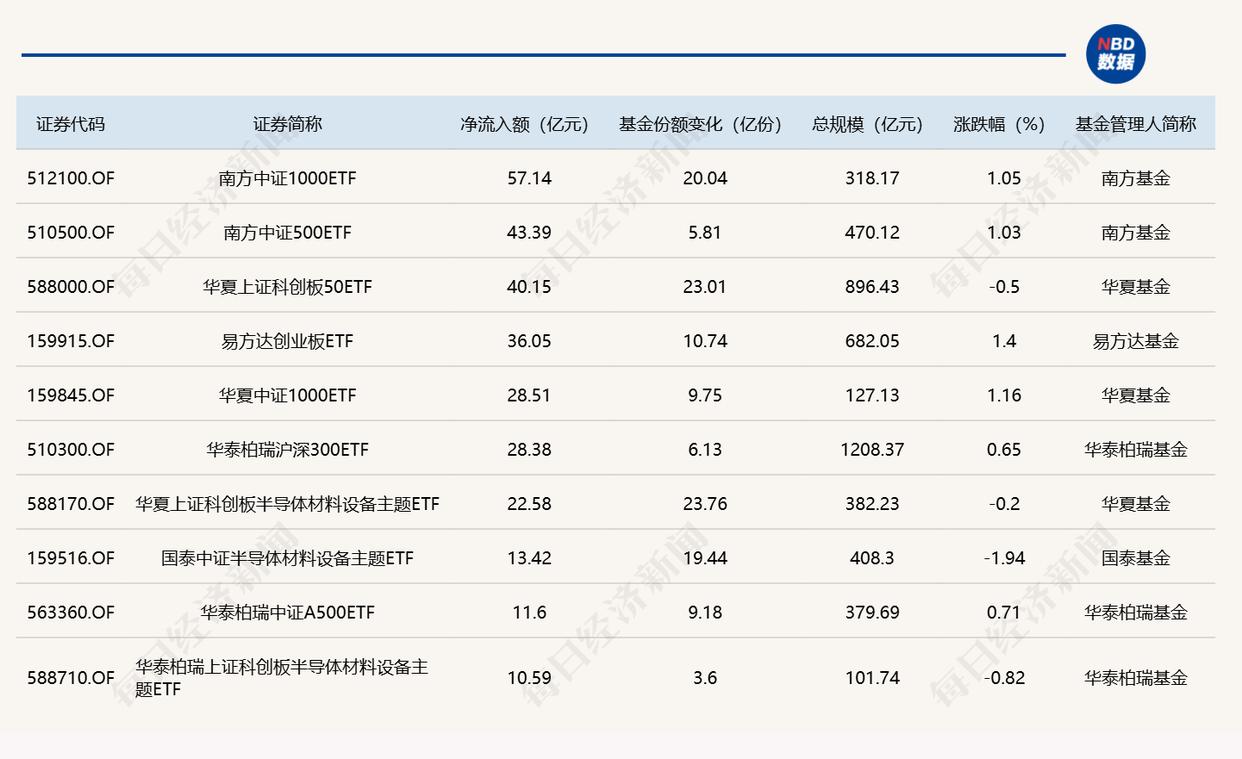The height and width of the screenshot is (759, 1242).
Task: Click 华泰柏瑞基金 in the 510300.OF row
Action: coord(1136,449)
